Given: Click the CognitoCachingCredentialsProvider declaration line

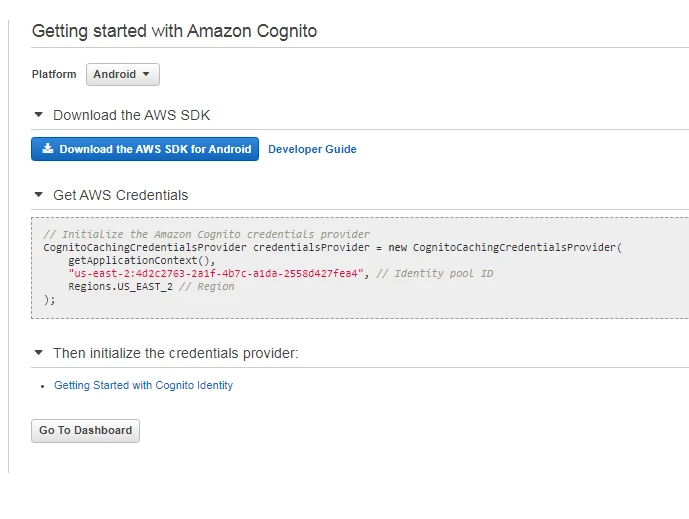Looking at the screenshot, I should 332,247.
